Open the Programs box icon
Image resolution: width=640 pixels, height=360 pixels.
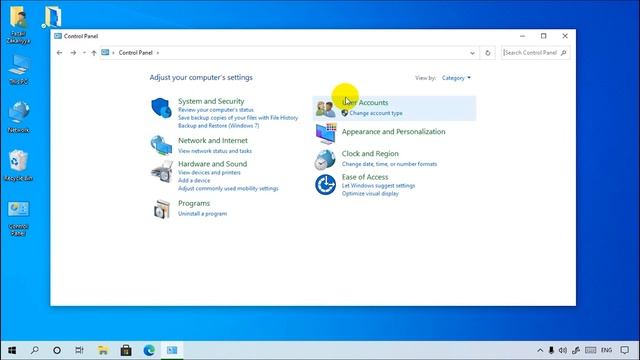[162, 209]
